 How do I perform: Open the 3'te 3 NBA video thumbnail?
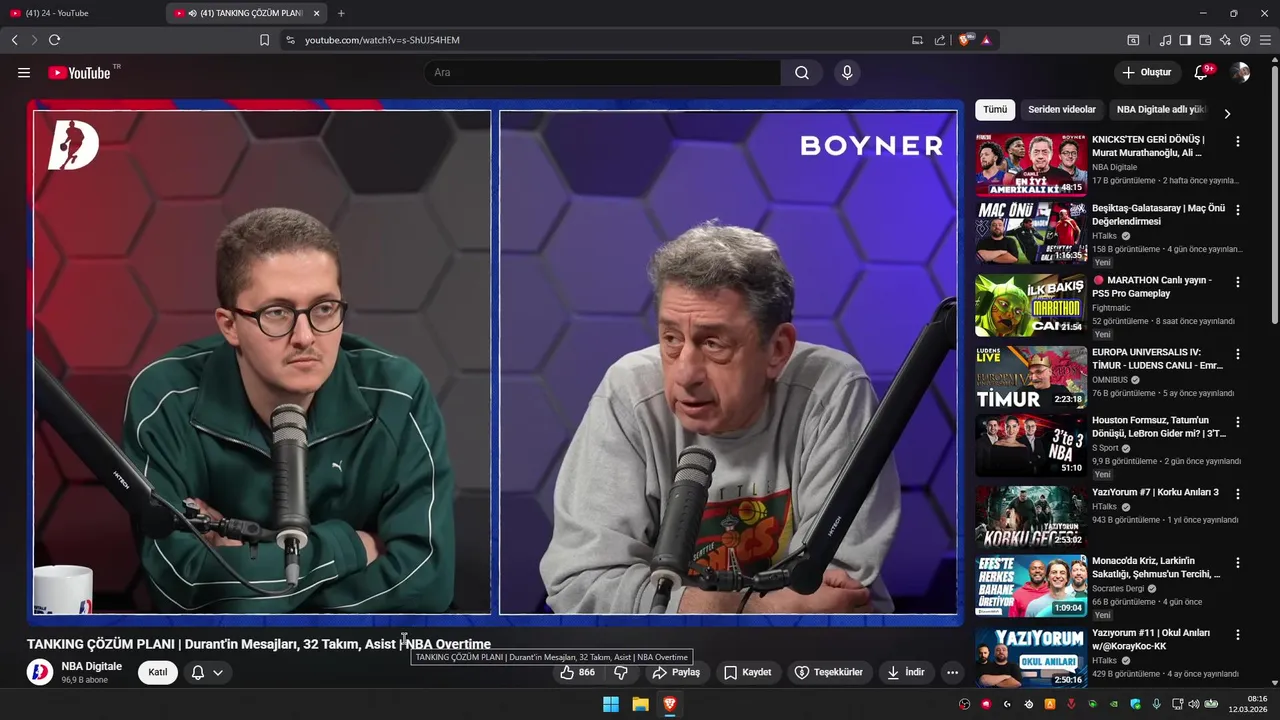click(x=1031, y=445)
